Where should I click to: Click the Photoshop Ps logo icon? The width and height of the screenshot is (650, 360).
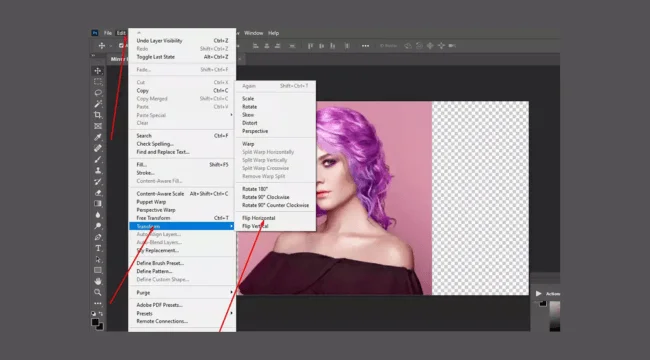[x=95, y=33]
